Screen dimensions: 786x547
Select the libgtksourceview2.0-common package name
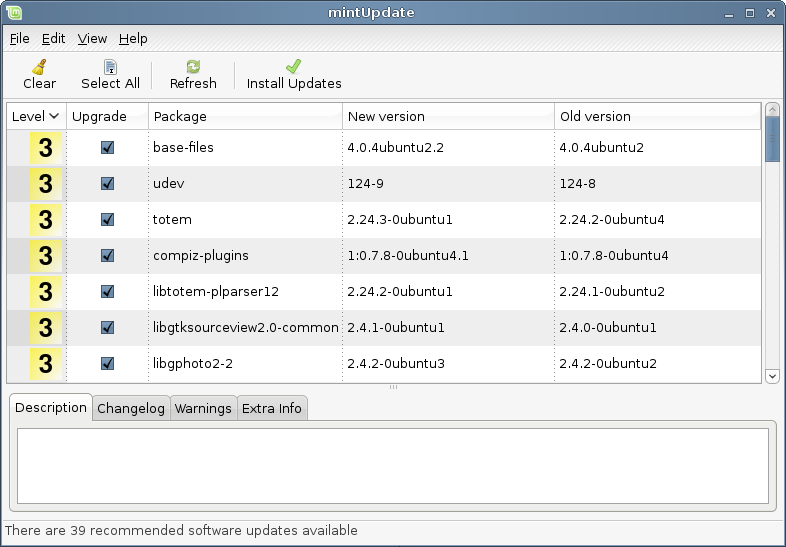pyautogui.click(x=246, y=328)
